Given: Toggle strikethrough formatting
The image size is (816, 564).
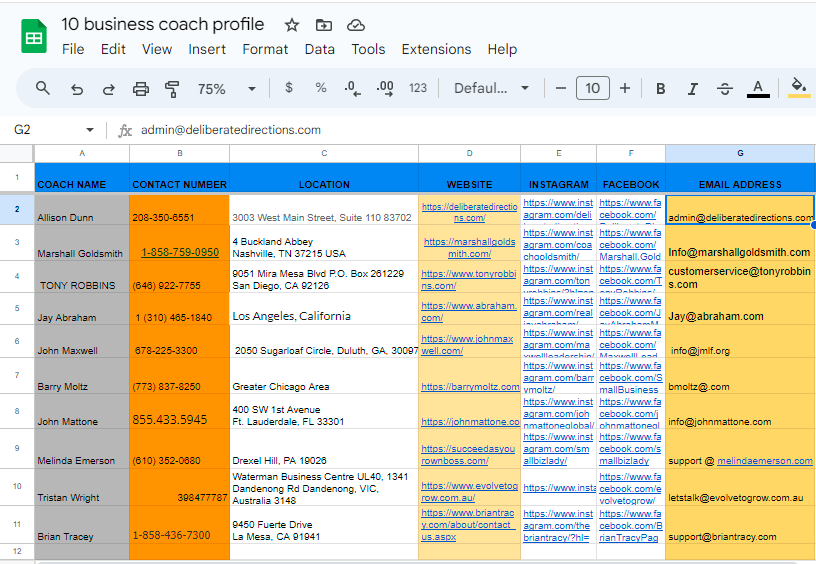Looking at the screenshot, I should click(725, 89).
